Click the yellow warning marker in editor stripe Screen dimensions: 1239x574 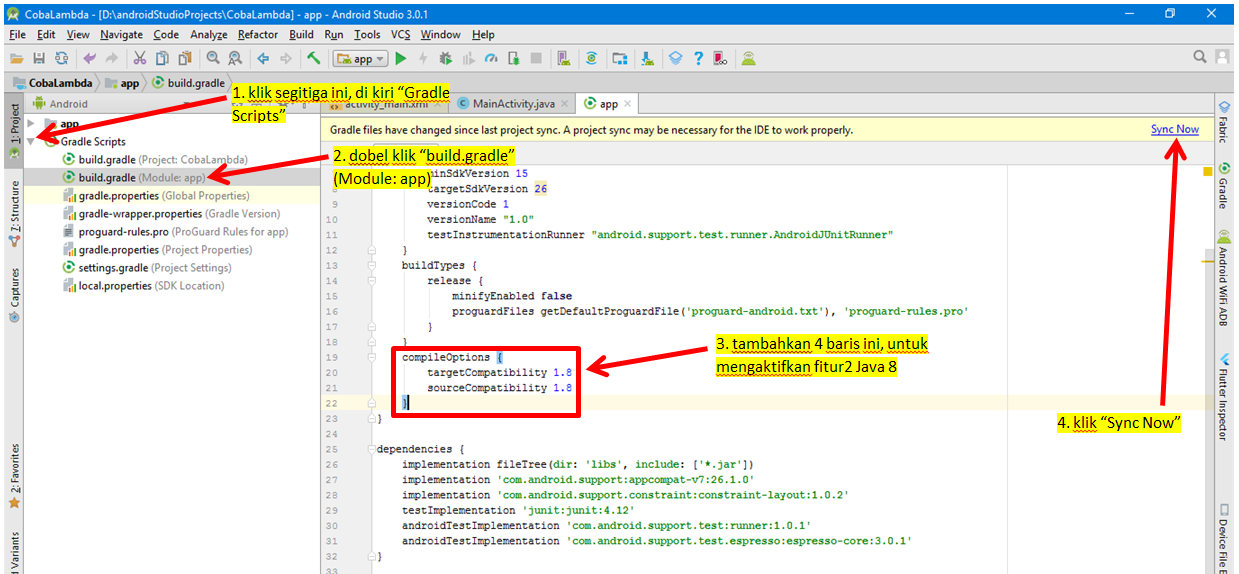1208,172
